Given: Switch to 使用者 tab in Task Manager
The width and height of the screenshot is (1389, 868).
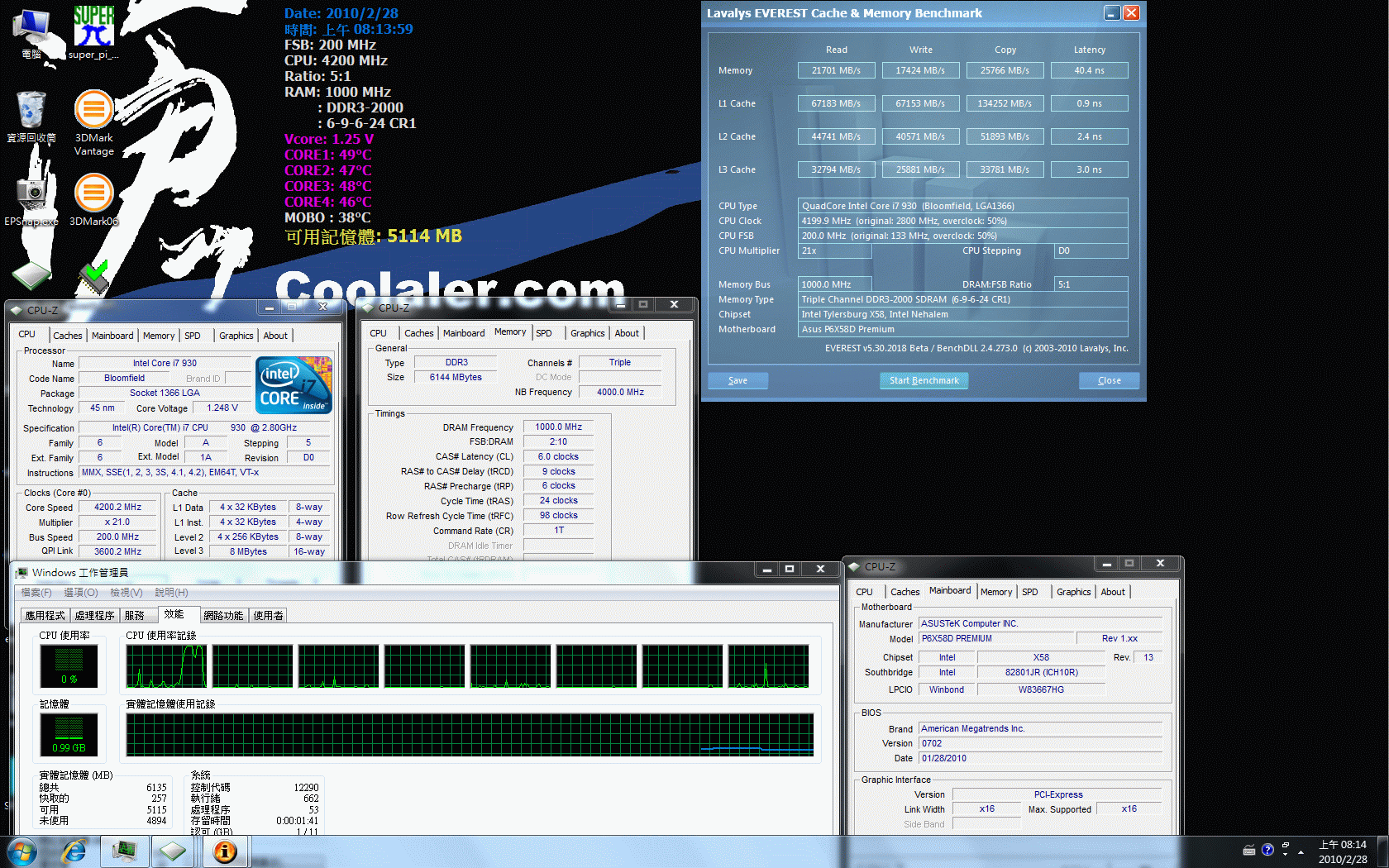Looking at the screenshot, I should click(268, 615).
